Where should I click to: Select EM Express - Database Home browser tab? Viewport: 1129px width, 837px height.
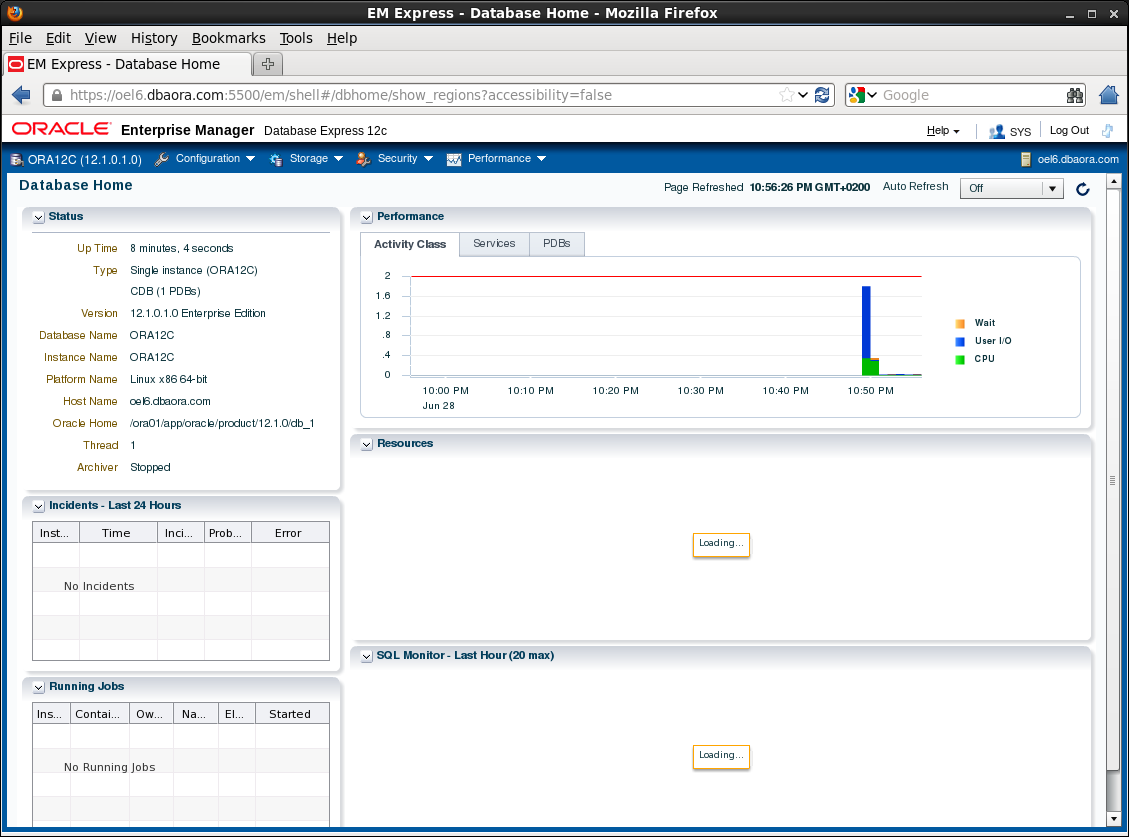tap(128, 64)
